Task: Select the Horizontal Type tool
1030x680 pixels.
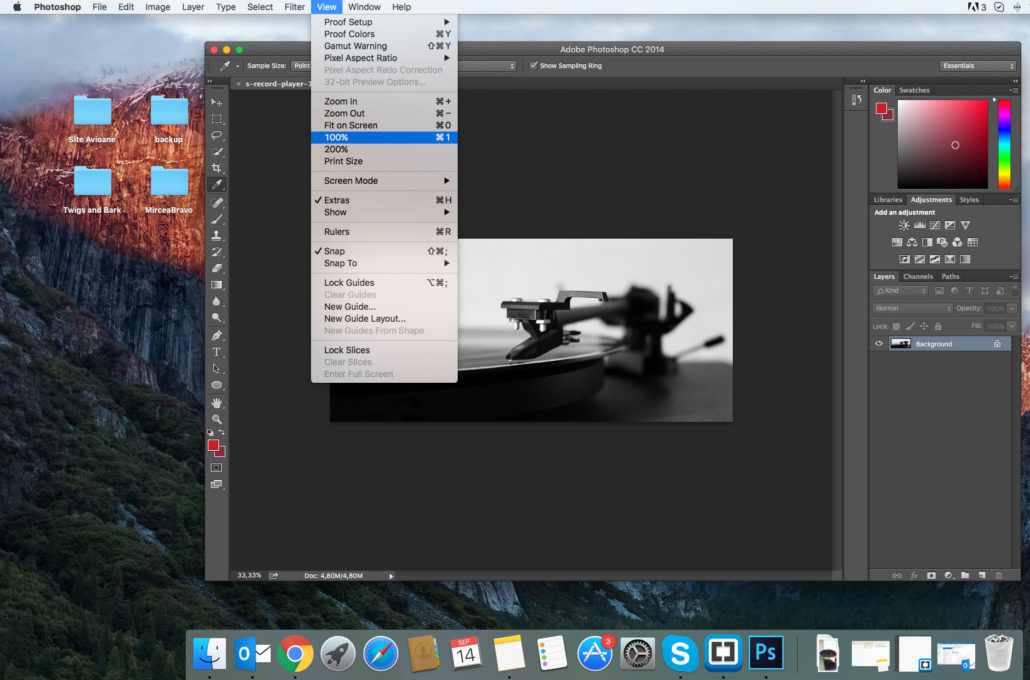Action: pos(216,353)
